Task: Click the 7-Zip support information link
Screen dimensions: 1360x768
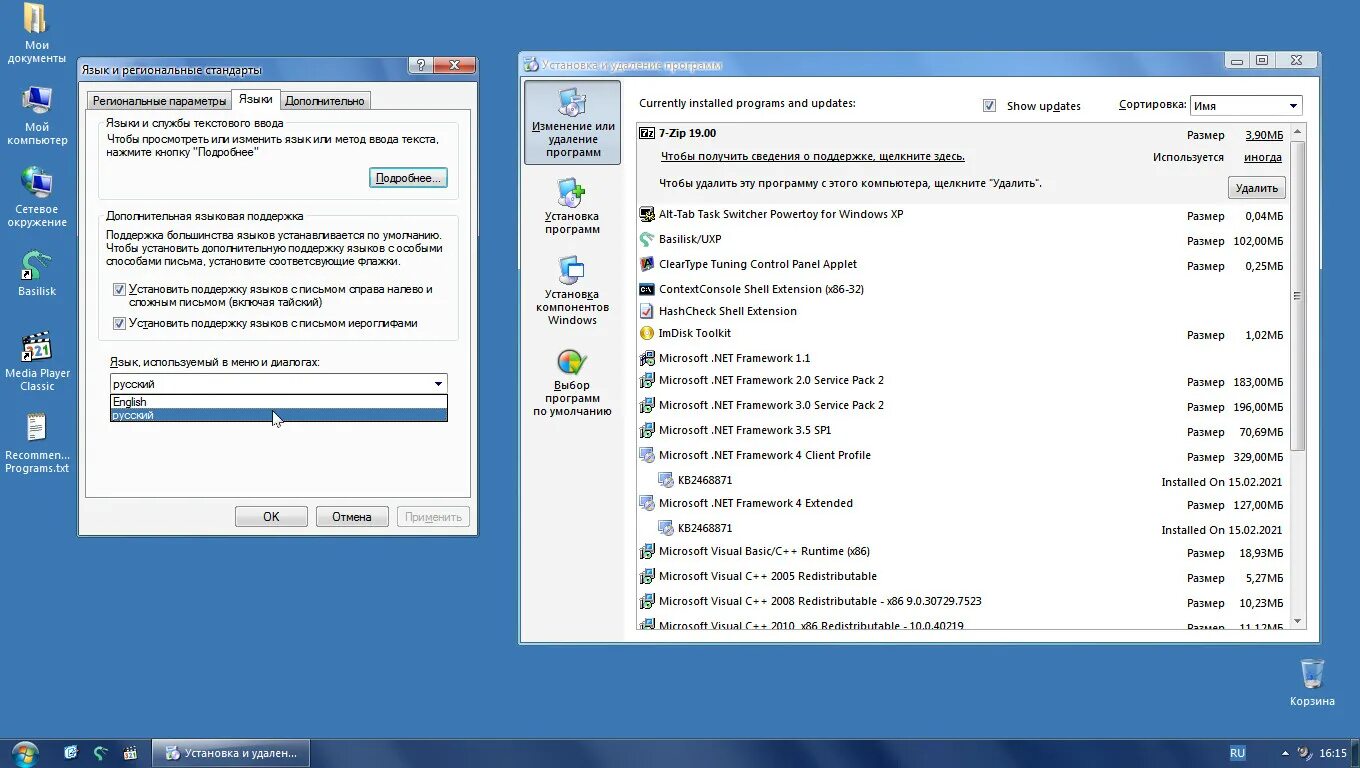Action: pyautogui.click(x=812, y=157)
